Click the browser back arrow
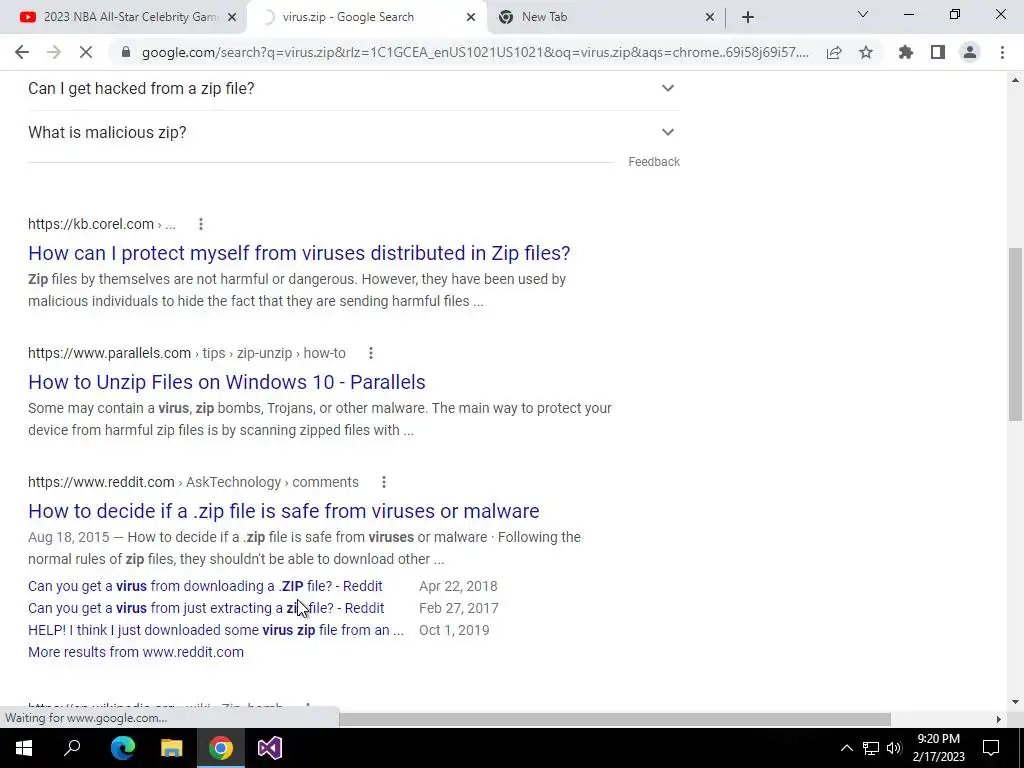The width and height of the screenshot is (1024, 768). (22, 52)
